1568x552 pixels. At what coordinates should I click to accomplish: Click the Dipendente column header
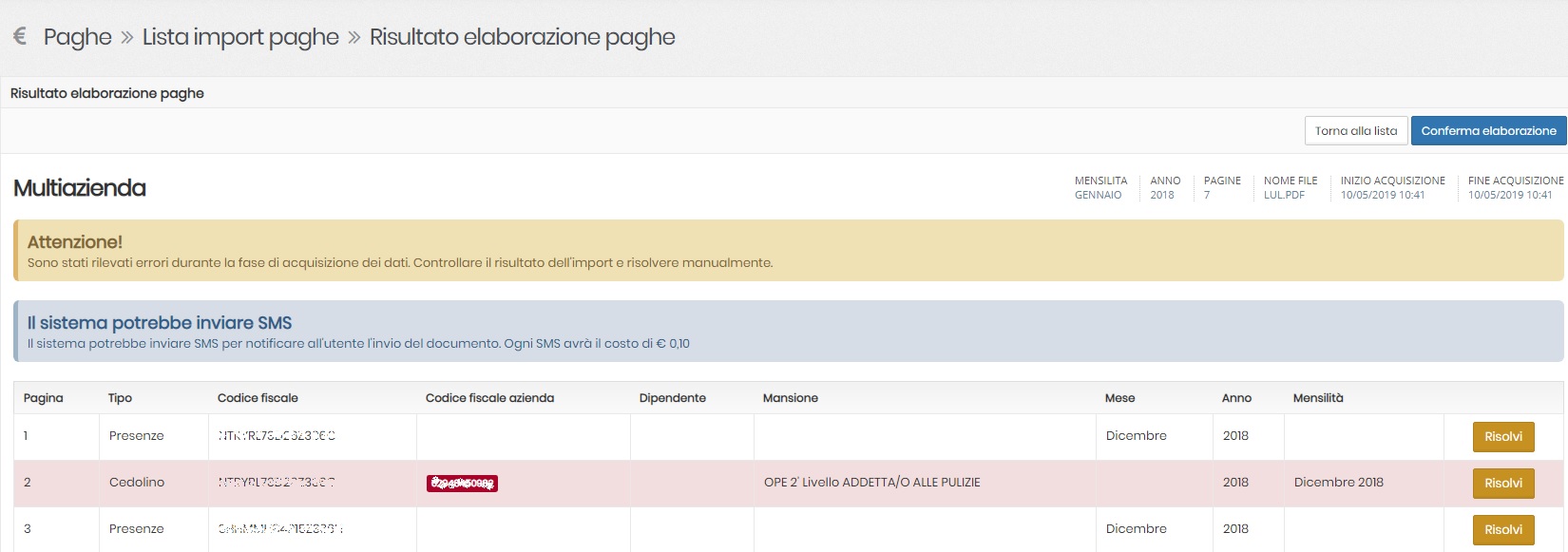coord(672,398)
